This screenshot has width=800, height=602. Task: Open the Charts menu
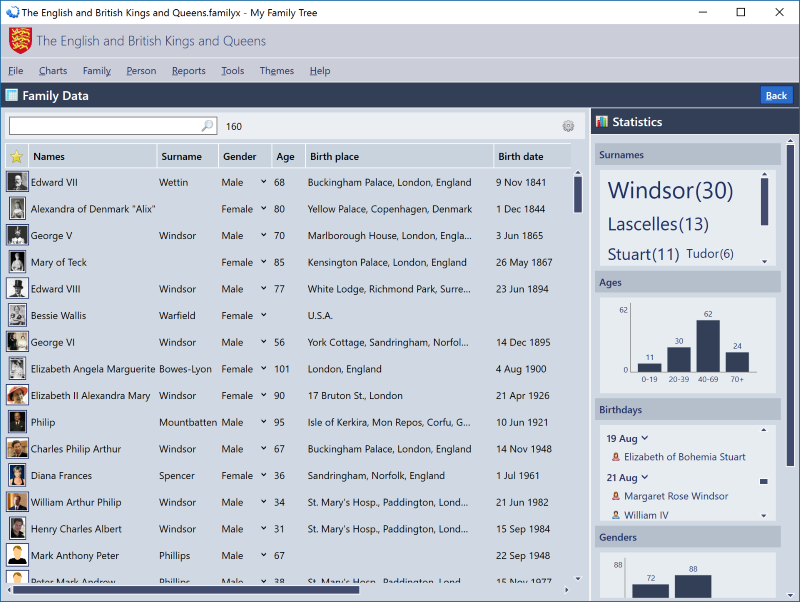tap(53, 71)
